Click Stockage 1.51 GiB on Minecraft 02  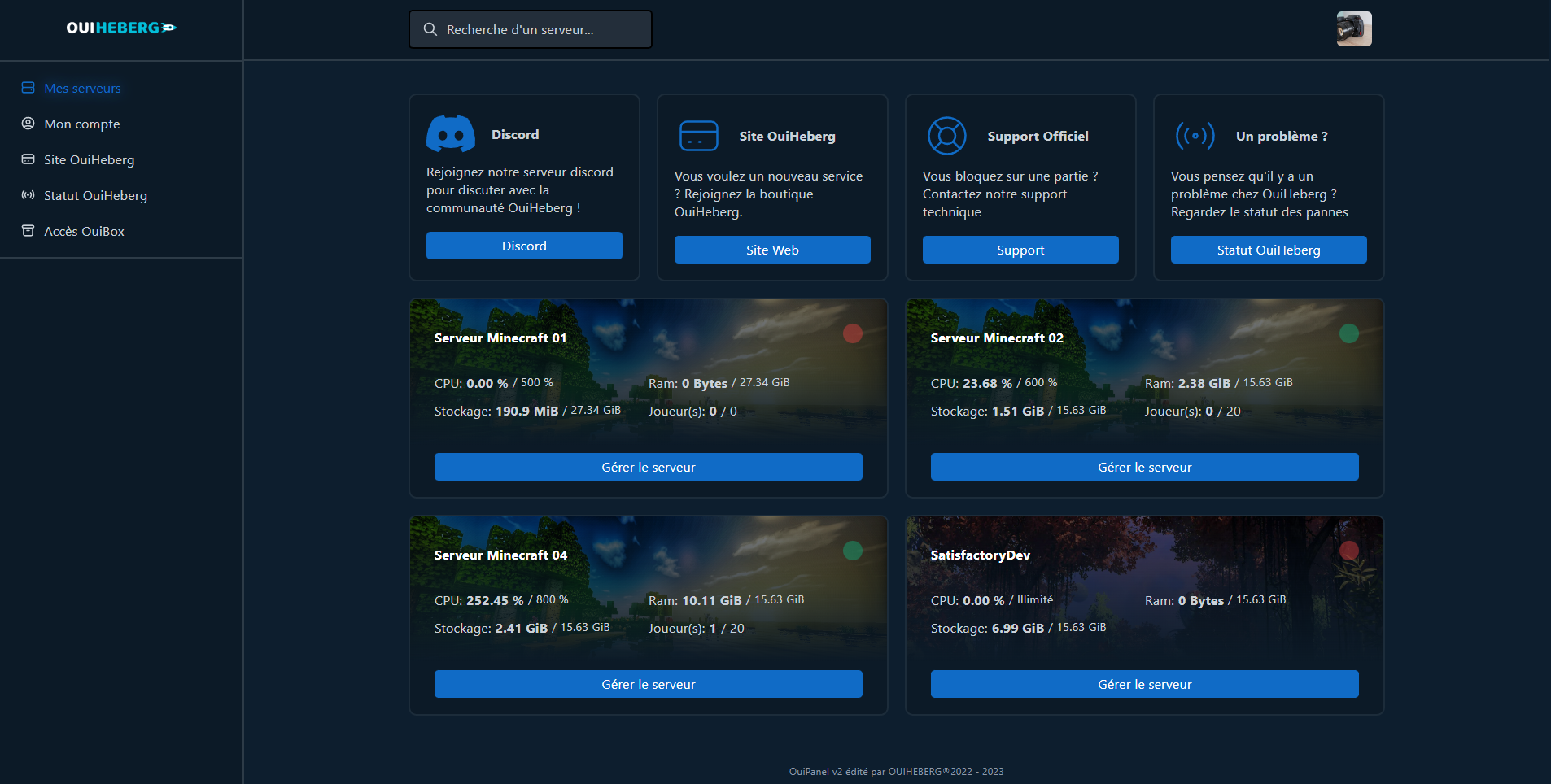(x=1018, y=411)
